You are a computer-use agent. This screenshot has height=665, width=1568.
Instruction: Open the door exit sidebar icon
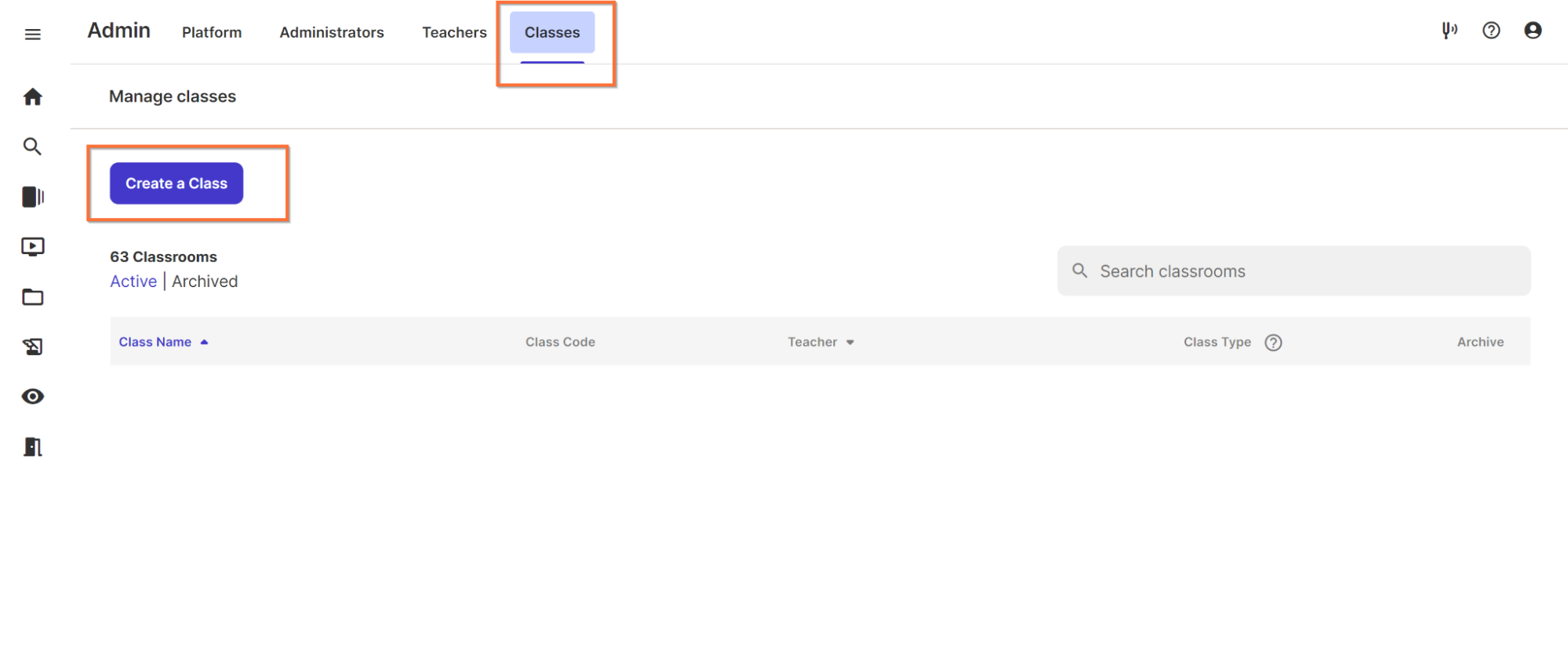pyautogui.click(x=32, y=447)
